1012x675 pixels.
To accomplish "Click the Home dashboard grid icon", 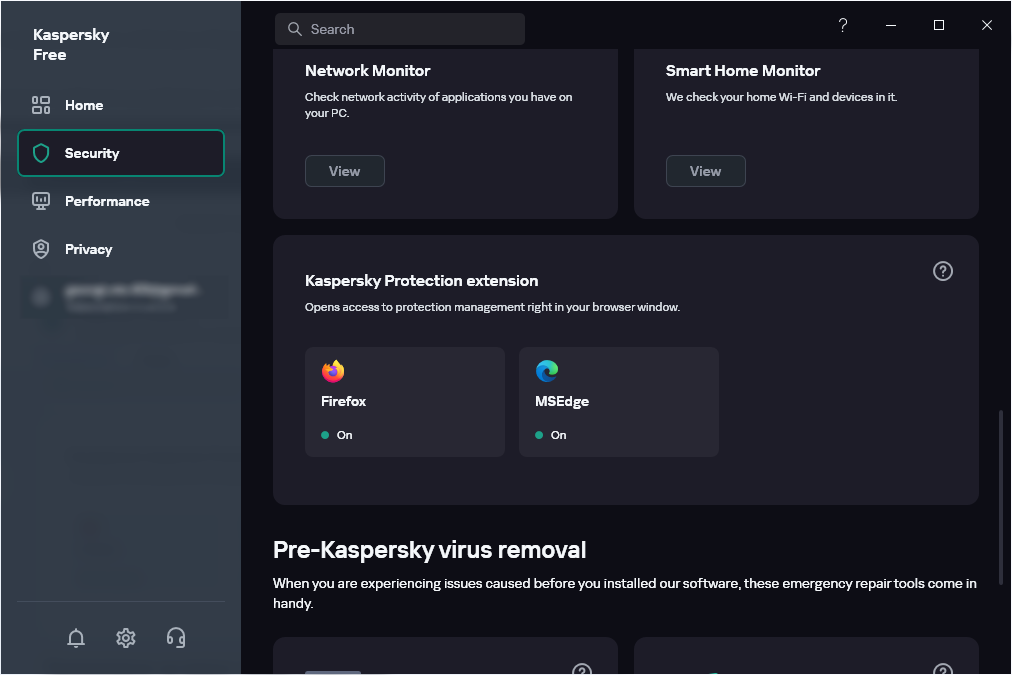I will [x=41, y=105].
